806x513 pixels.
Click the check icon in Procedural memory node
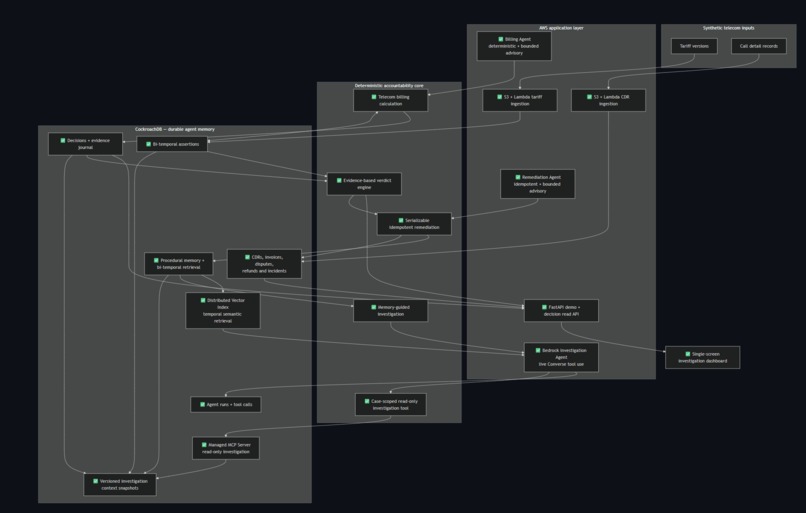(156, 261)
